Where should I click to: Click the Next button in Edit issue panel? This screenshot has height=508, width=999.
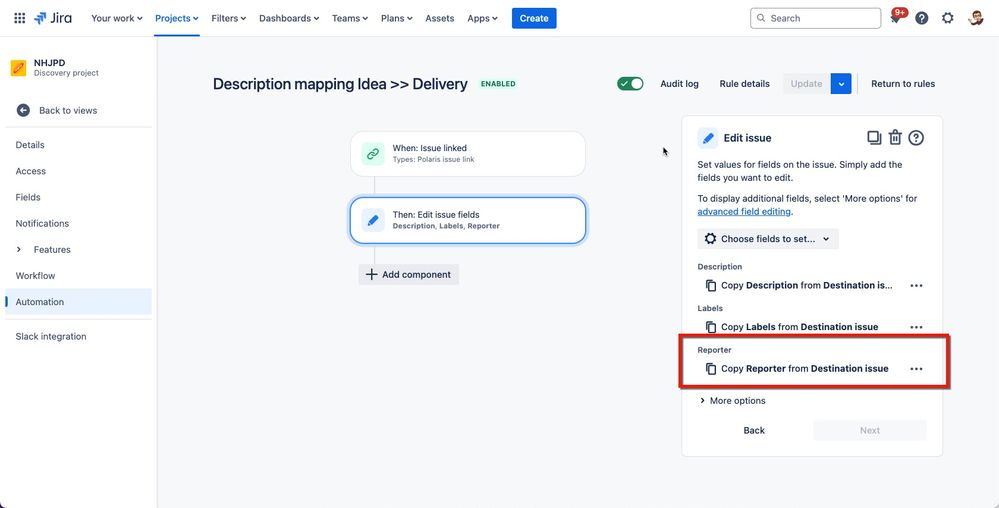click(x=870, y=430)
